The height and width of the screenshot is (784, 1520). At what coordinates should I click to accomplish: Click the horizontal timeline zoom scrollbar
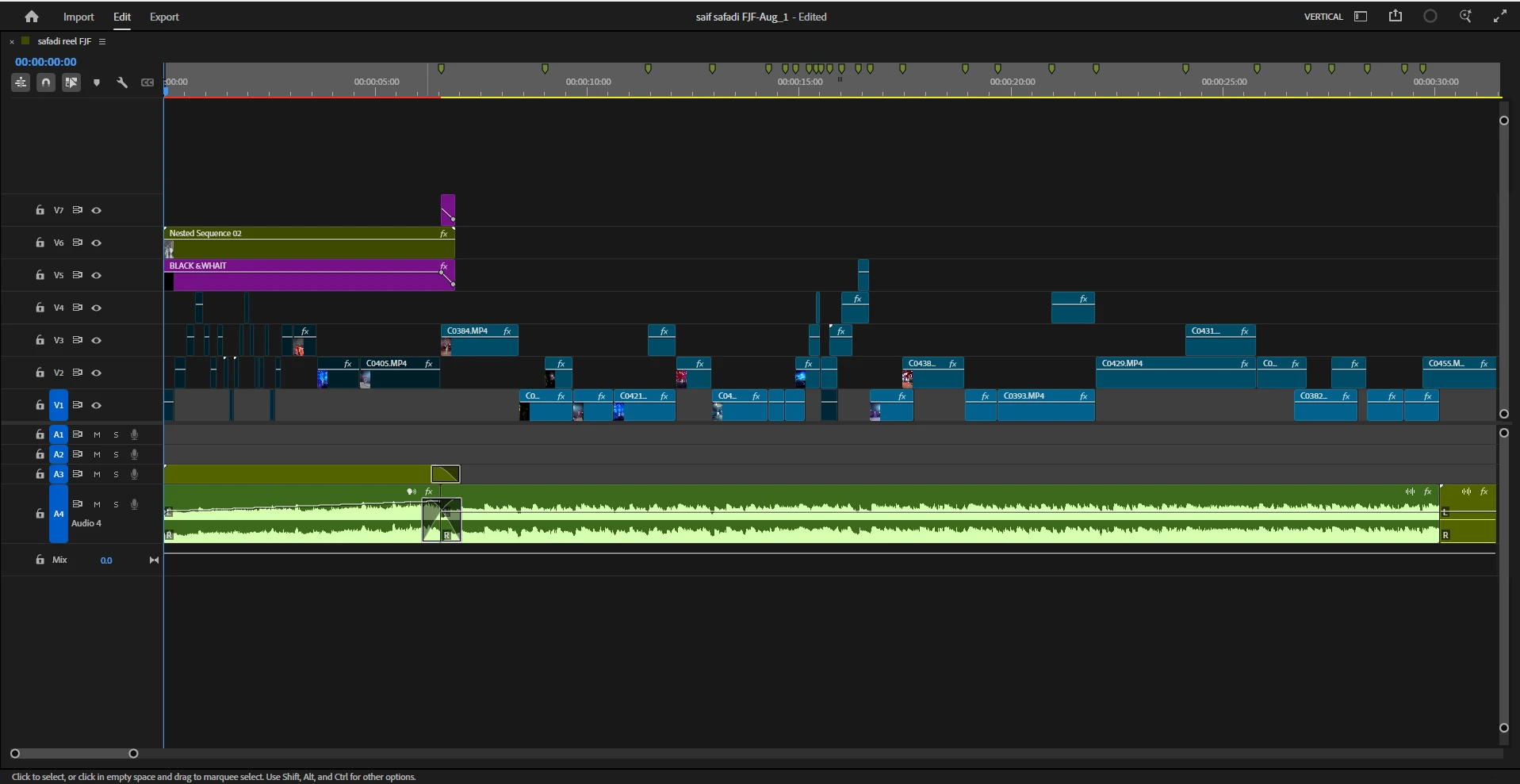74,754
